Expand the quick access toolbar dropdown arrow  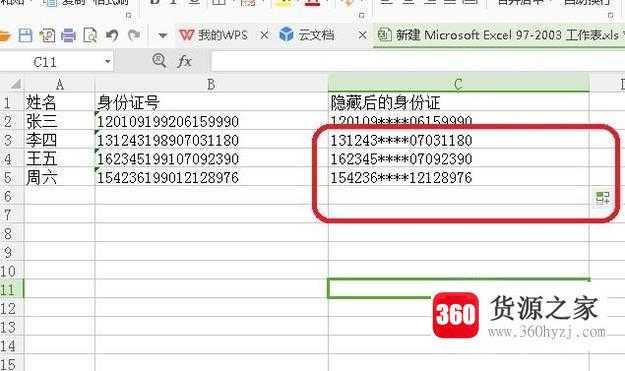[x=162, y=36]
